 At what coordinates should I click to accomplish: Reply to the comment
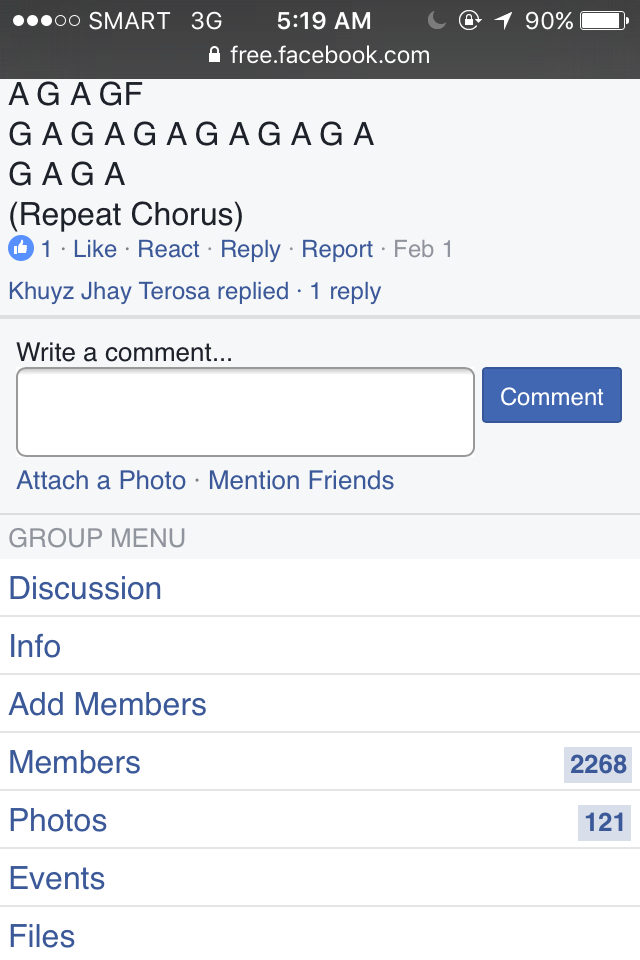[250, 249]
